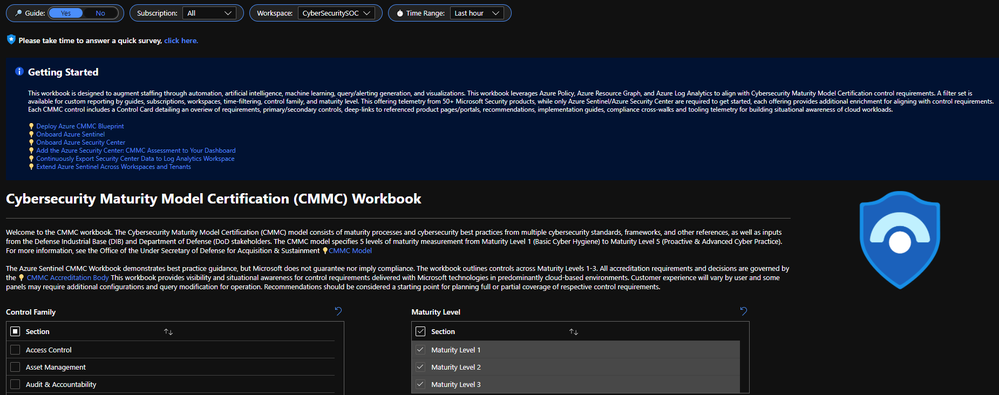Open the Subscription dropdown
Image resolution: width=999 pixels, height=395 pixels.
point(209,13)
